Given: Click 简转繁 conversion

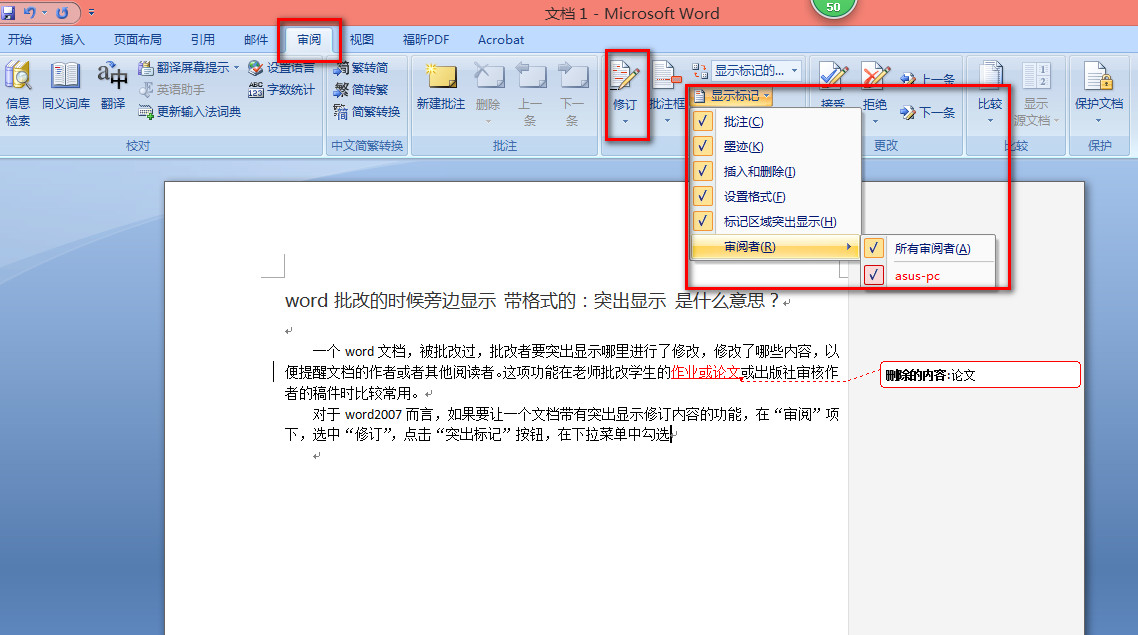Looking at the screenshot, I should point(361,90).
